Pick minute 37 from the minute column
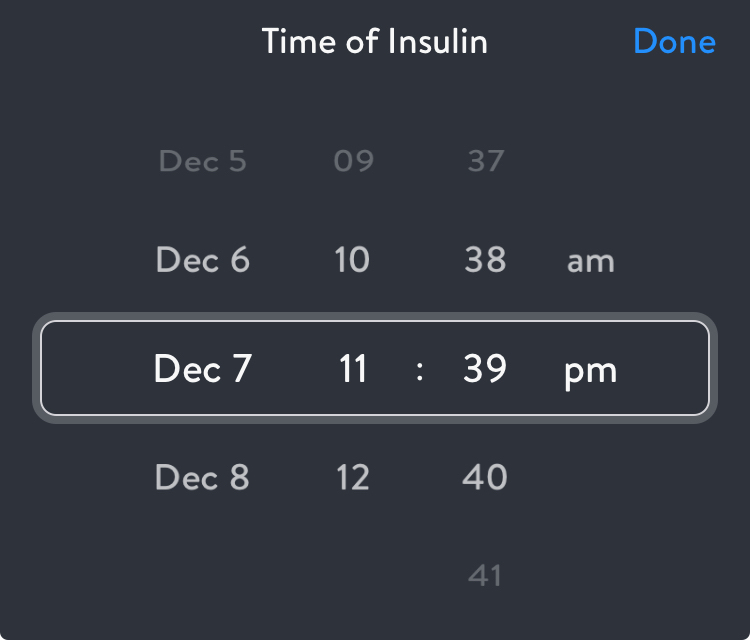Screen dimensions: 750x640 point(486,161)
